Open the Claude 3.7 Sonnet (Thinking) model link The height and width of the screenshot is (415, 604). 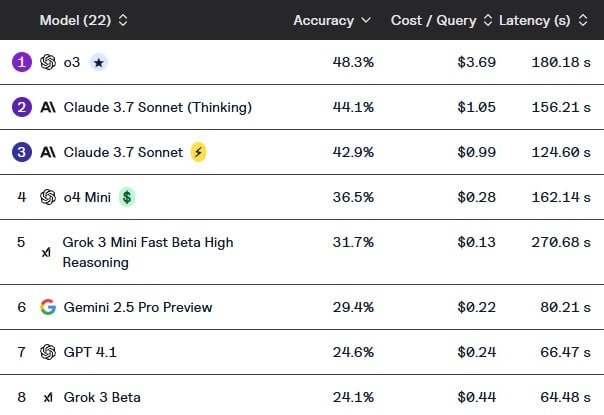coord(157,107)
